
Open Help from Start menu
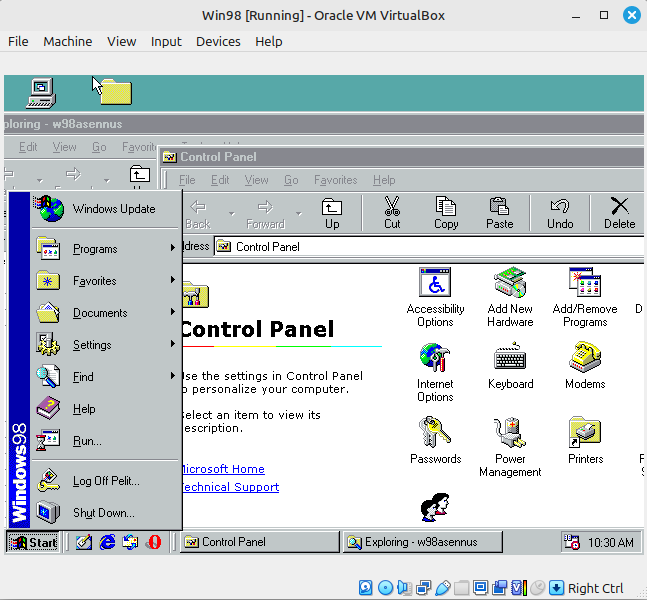point(106,409)
